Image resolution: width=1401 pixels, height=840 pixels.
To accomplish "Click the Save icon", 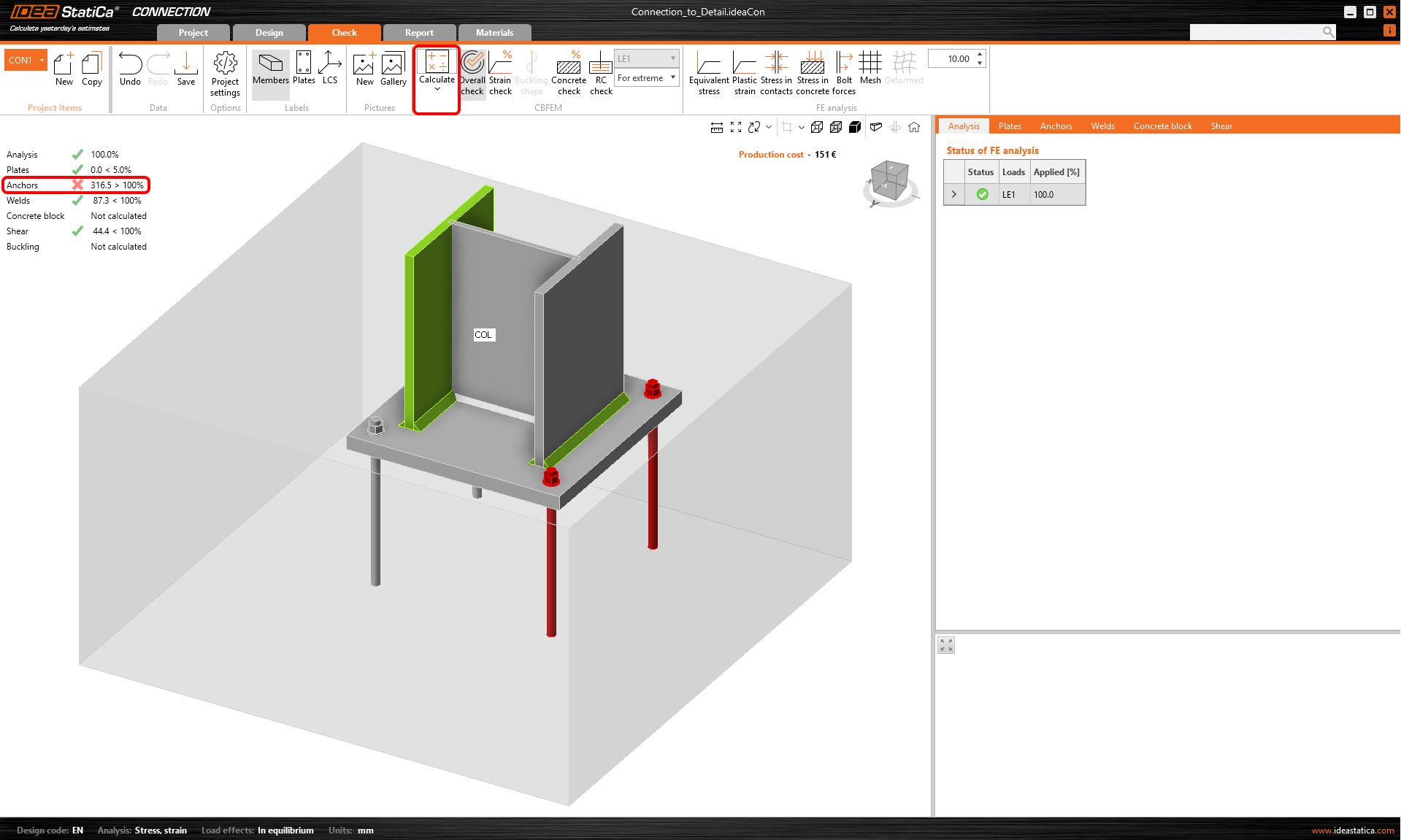I will 186,69.
